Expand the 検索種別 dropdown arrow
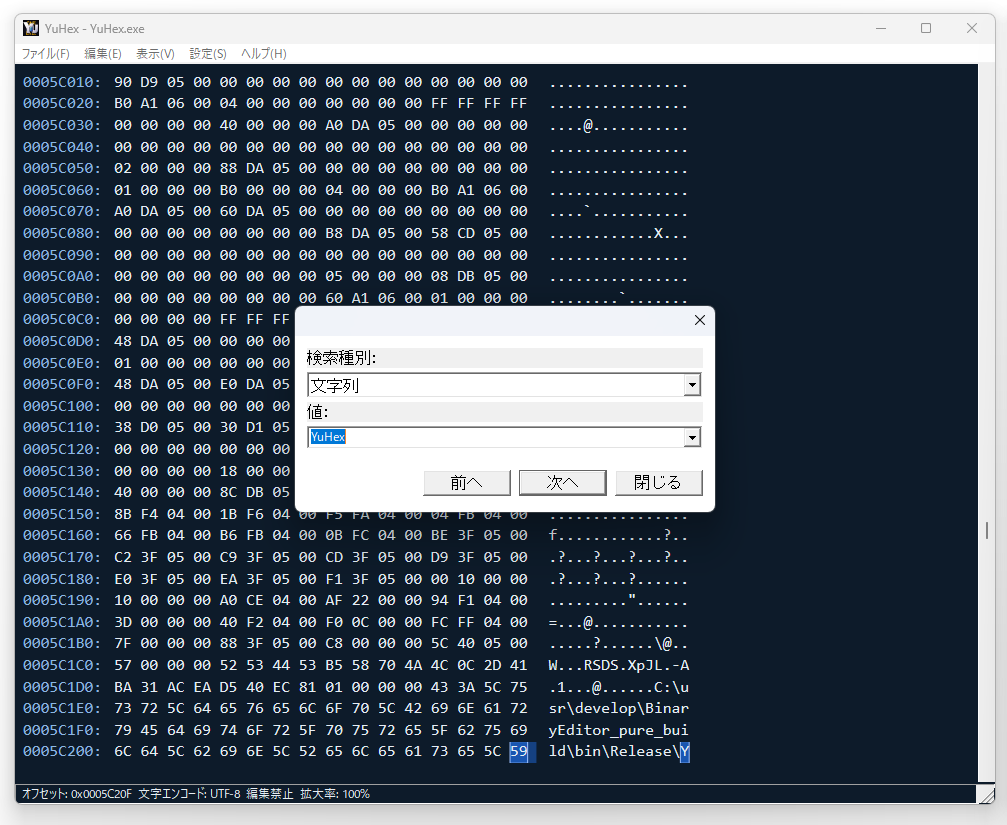This screenshot has width=1007, height=825. (x=692, y=385)
